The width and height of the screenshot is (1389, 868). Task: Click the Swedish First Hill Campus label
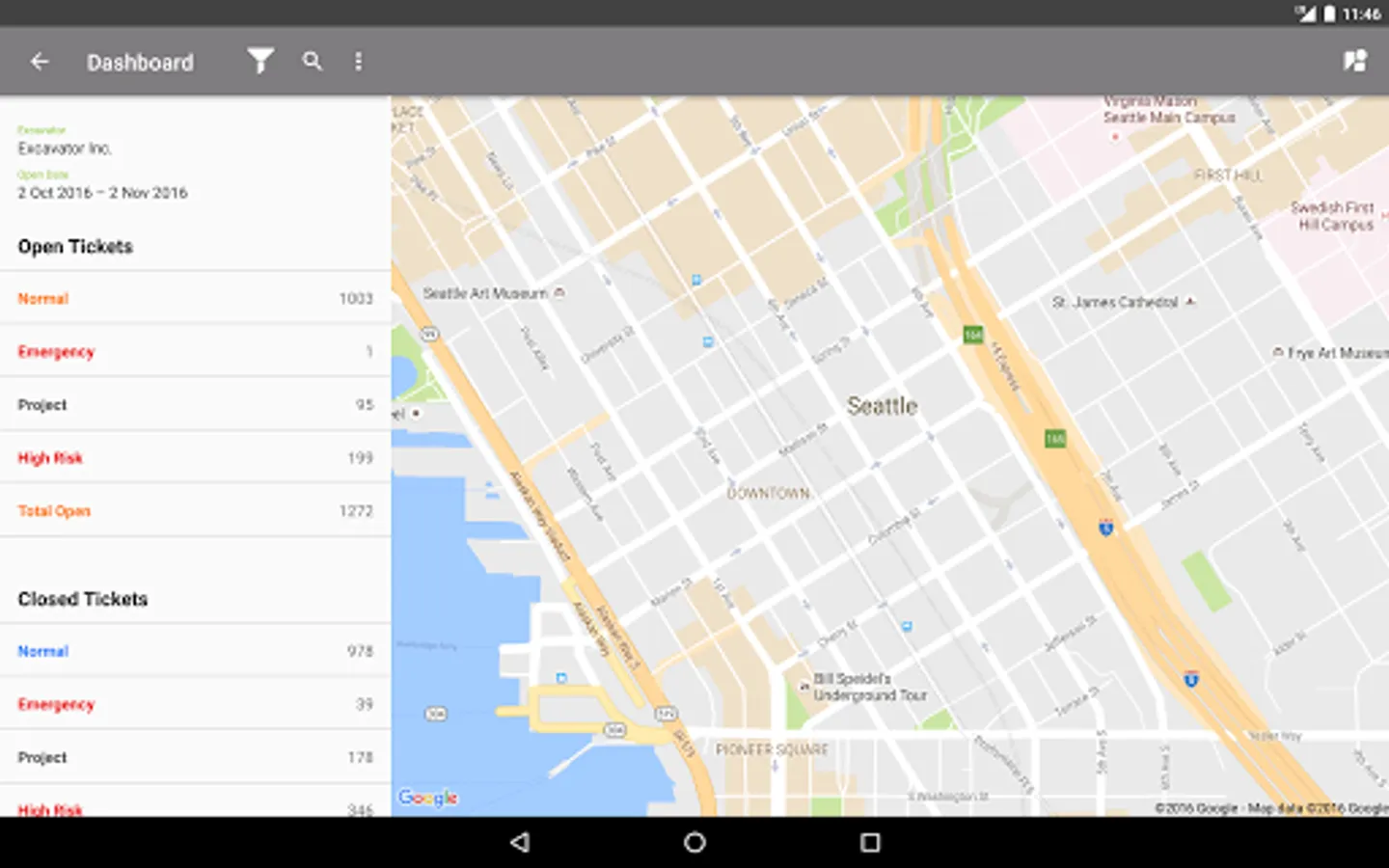point(1333,216)
